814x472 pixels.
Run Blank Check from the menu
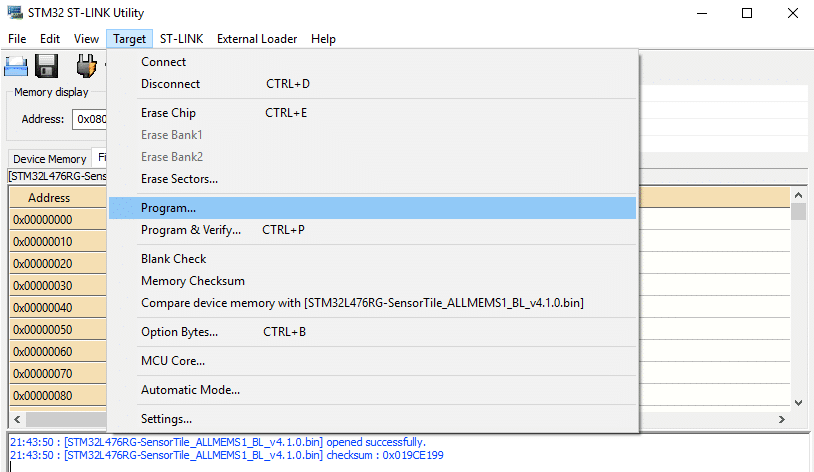173,259
